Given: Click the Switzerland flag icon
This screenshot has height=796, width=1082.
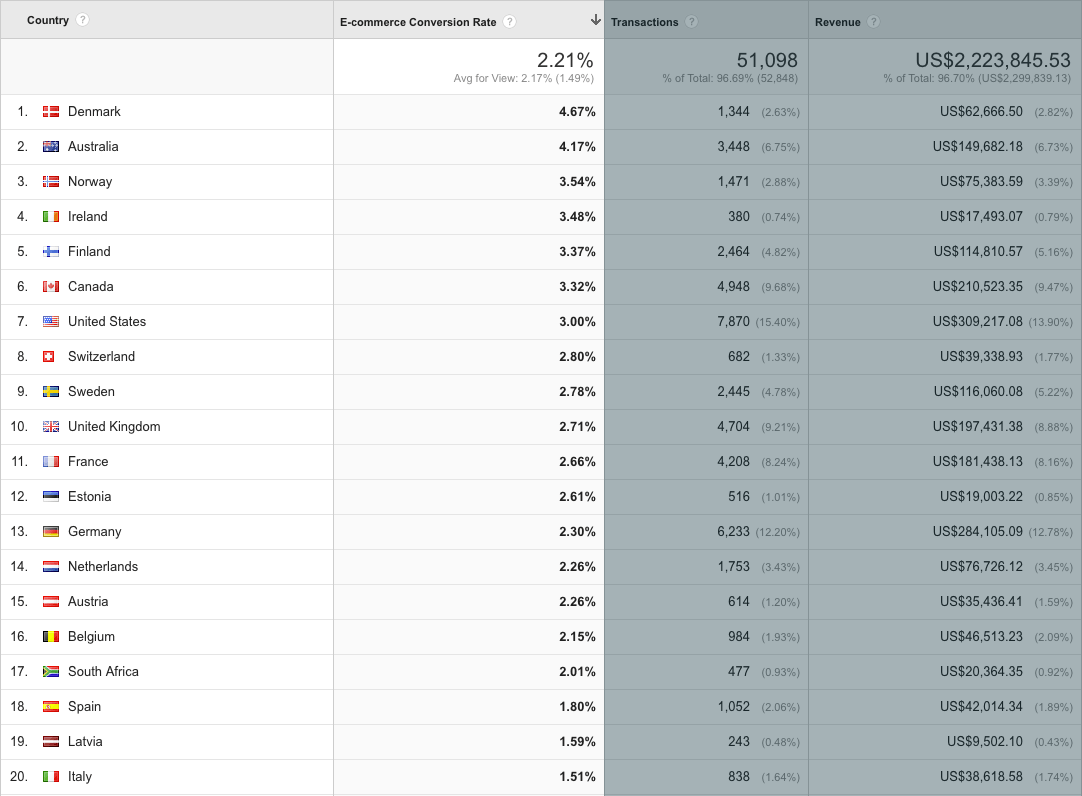Looking at the screenshot, I should click(49, 357).
